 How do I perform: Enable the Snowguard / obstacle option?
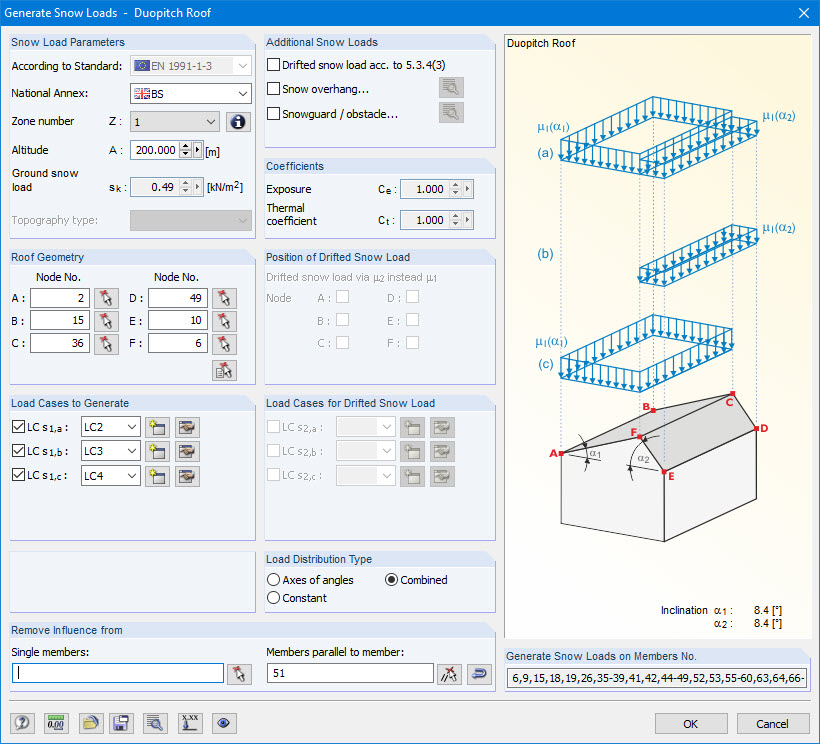273,113
